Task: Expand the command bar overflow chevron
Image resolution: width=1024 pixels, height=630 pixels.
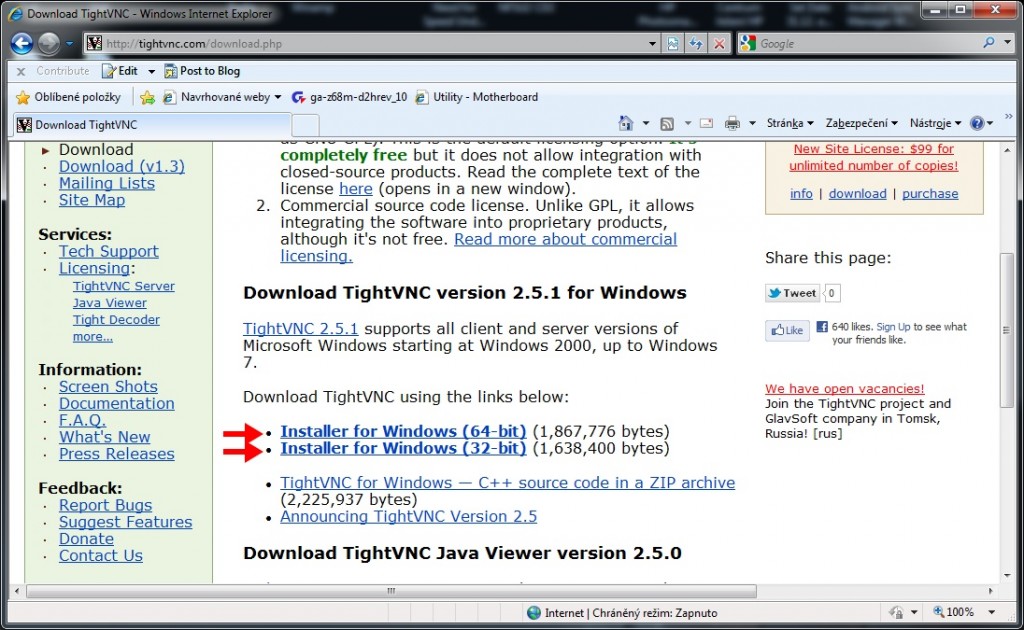Action: pos(1009,117)
